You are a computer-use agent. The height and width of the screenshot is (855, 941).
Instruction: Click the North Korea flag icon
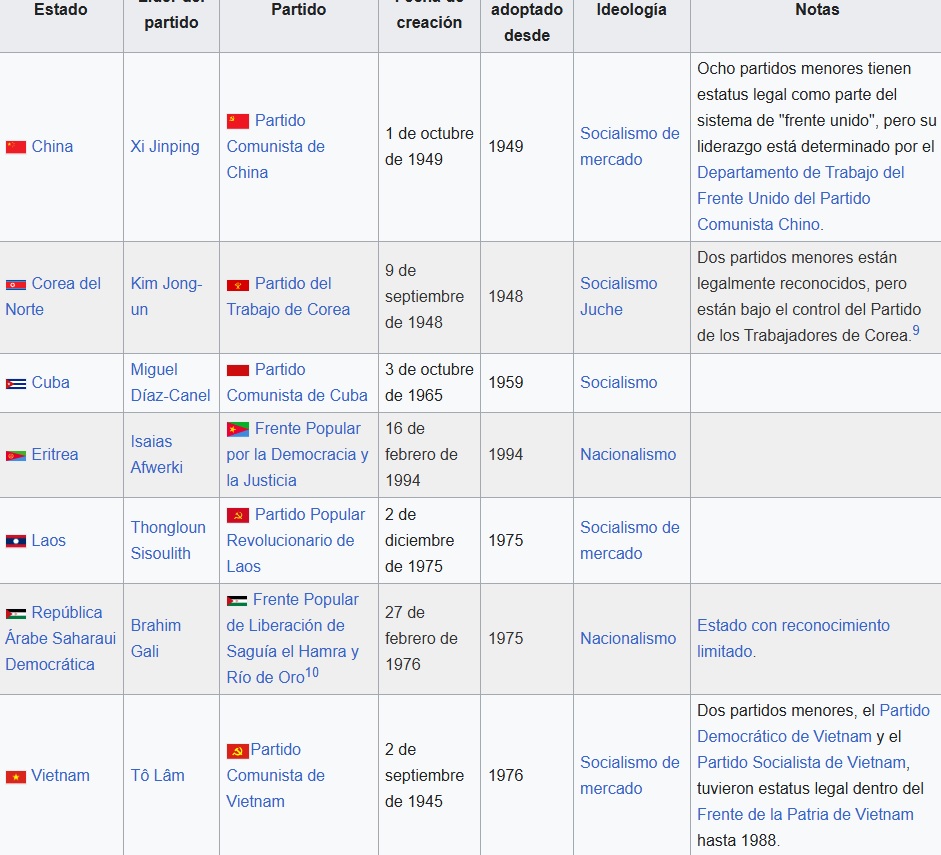pos(16,284)
